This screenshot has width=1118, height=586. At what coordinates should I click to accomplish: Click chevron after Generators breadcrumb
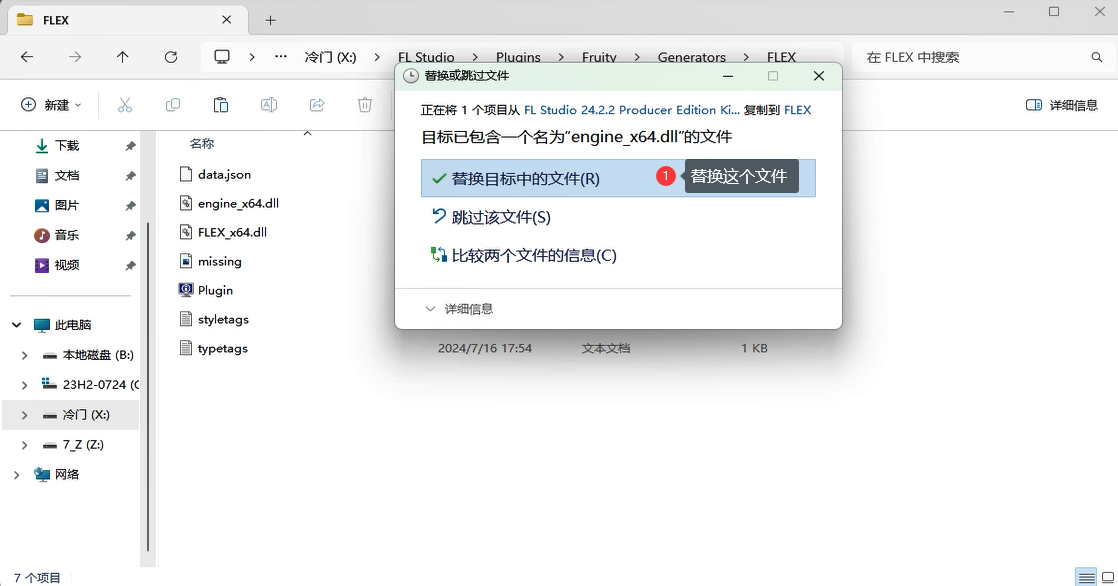(747, 57)
